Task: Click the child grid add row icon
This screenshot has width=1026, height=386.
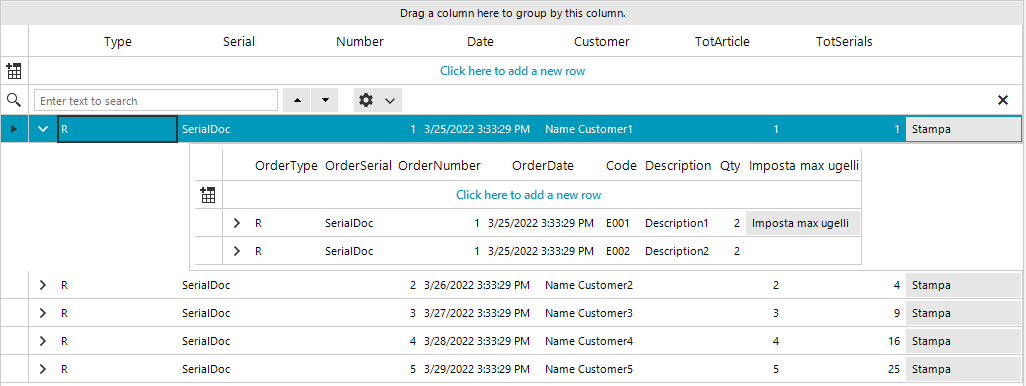Action: [x=208, y=194]
